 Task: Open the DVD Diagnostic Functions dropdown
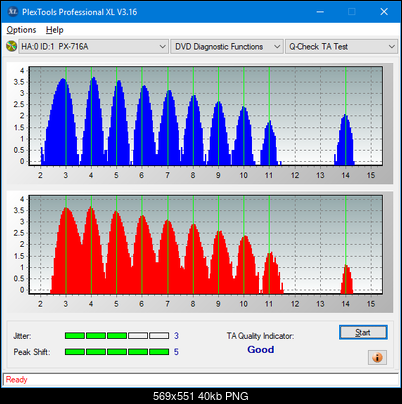click(x=227, y=47)
